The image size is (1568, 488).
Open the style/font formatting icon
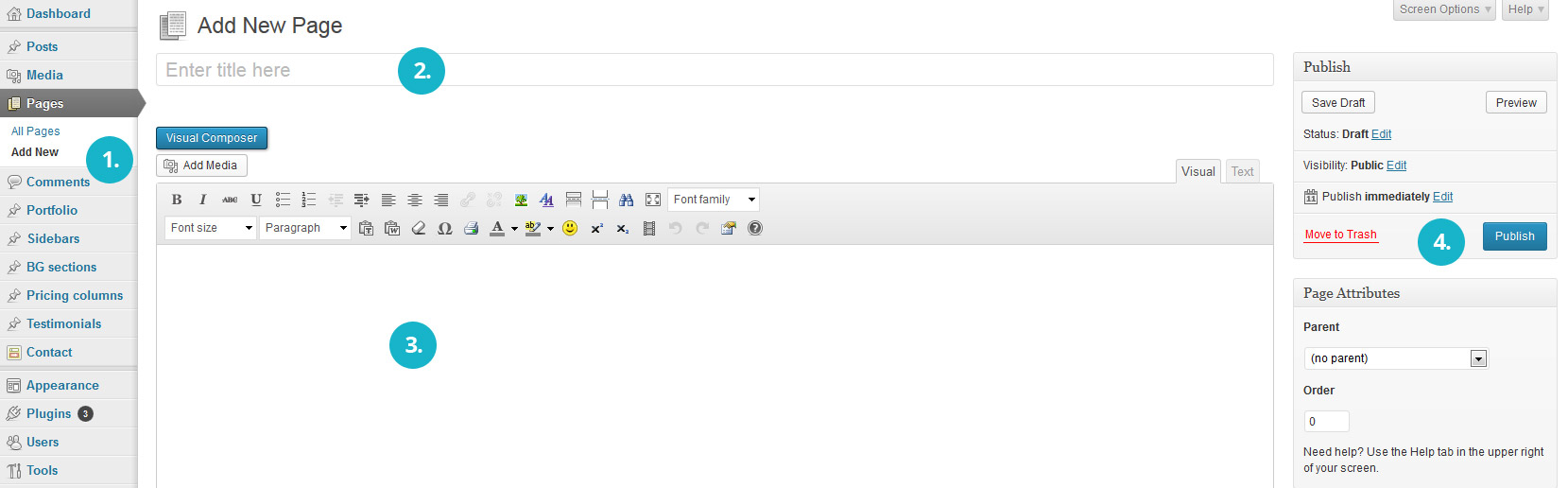click(547, 200)
